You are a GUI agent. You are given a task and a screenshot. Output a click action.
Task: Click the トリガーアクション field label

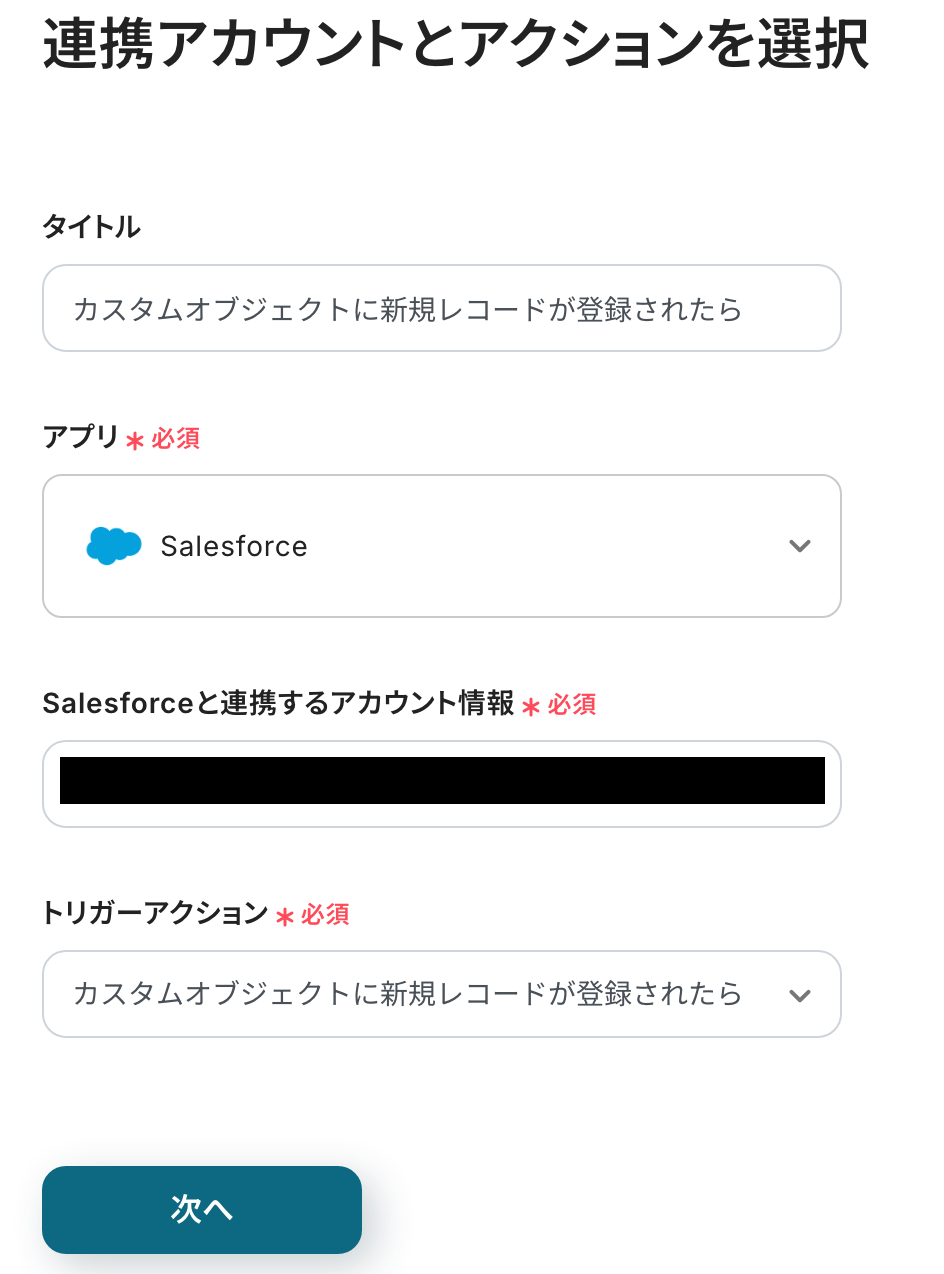pyautogui.click(x=155, y=913)
